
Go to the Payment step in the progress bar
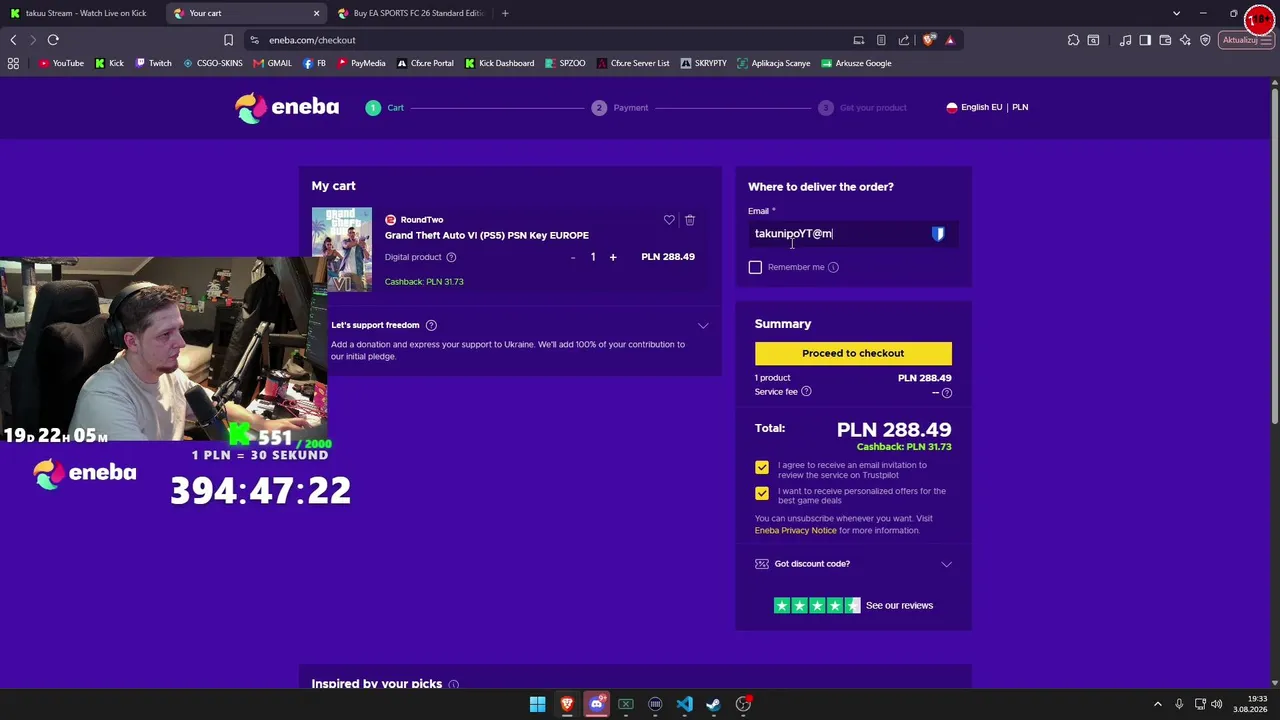pos(620,108)
